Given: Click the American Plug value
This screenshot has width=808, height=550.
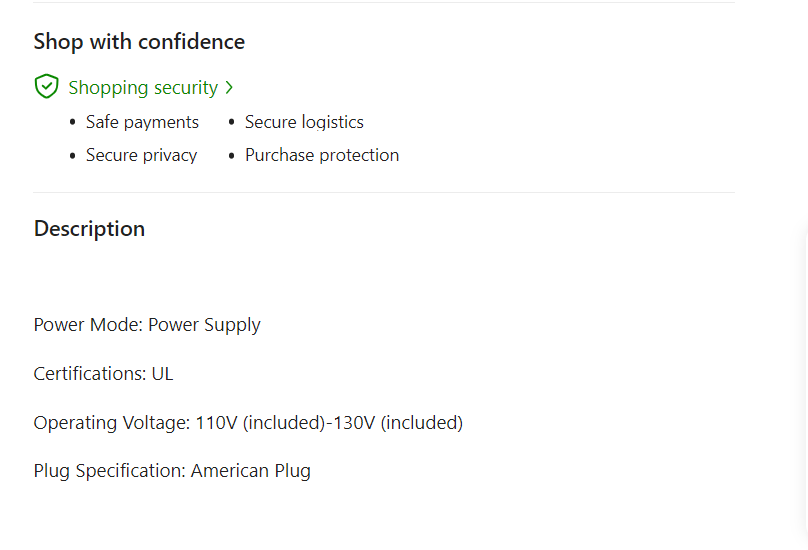Looking at the screenshot, I should [x=251, y=471].
